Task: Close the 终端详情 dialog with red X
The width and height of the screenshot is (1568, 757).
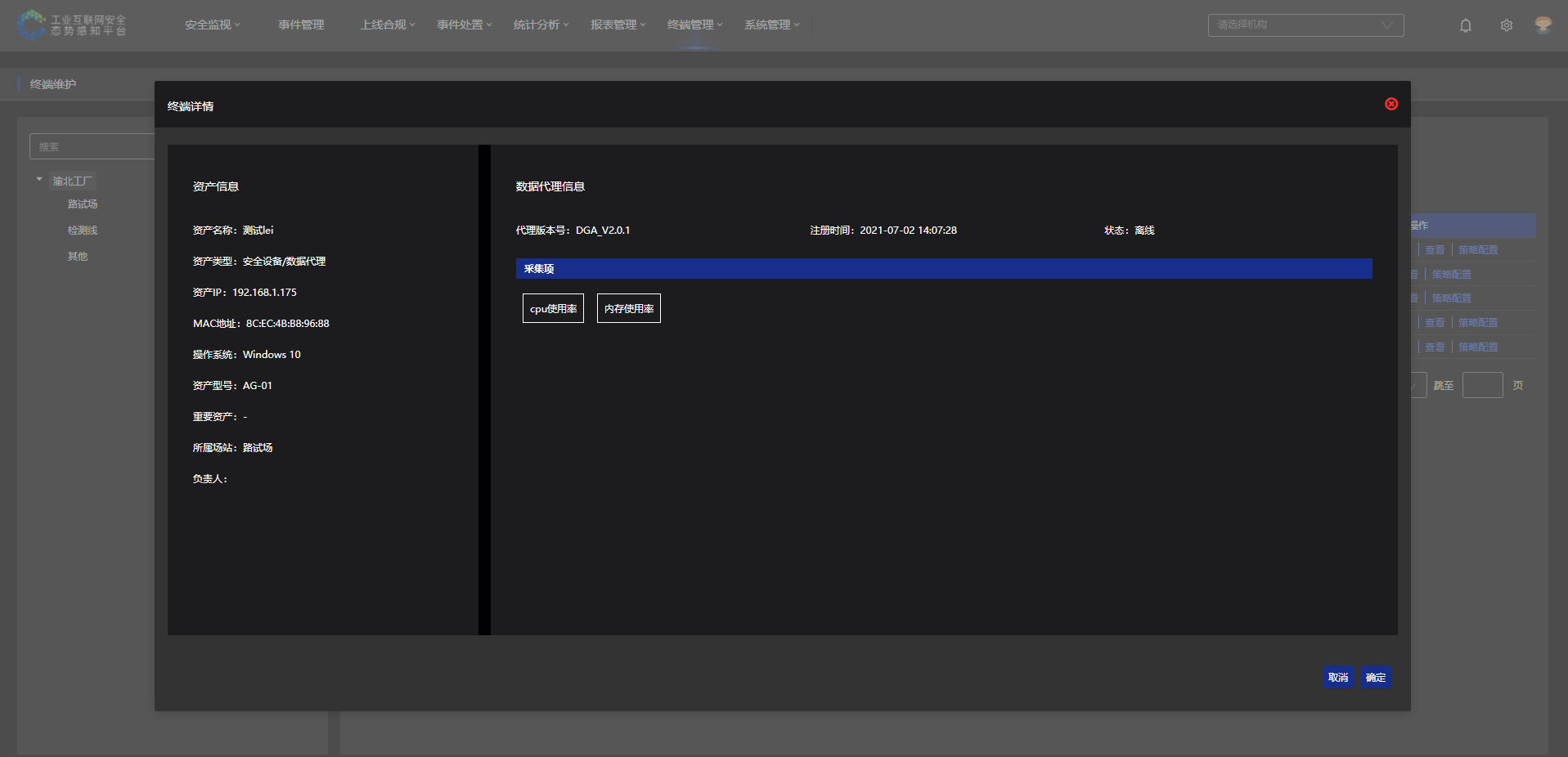Action: (x=1391, y=104)
